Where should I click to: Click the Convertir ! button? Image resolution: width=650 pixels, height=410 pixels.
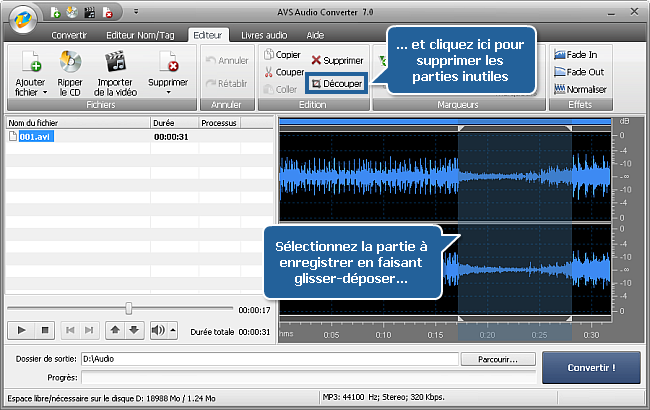591,367
